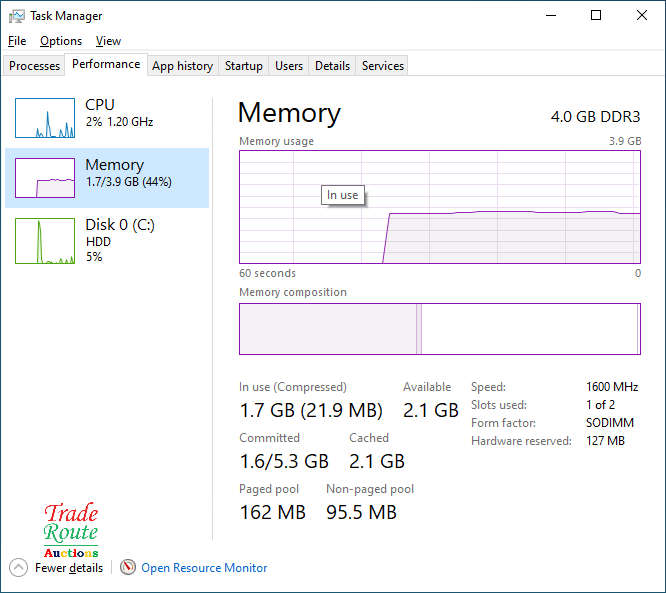Click the Resource Monitor gauge icon

(128, 568)
